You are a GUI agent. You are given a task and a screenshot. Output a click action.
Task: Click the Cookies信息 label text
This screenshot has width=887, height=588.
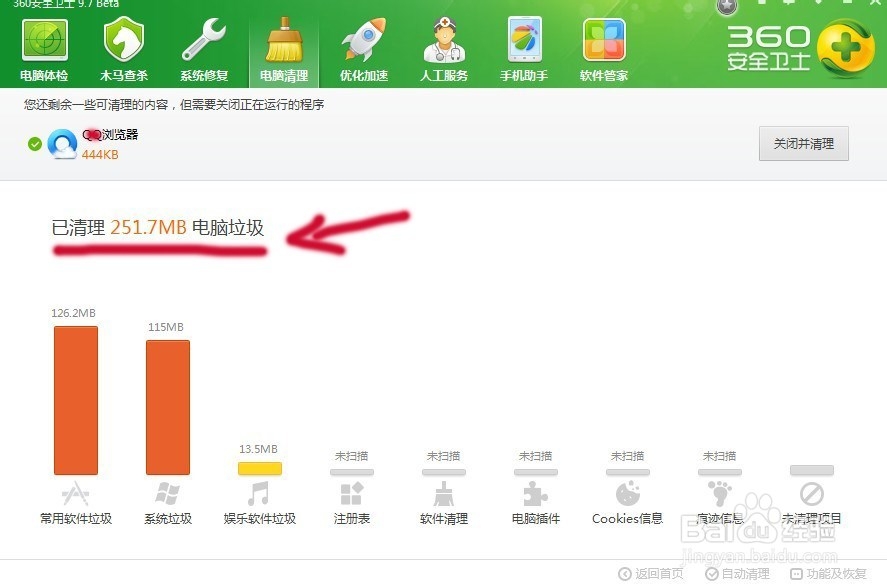[x=627, y=518]
